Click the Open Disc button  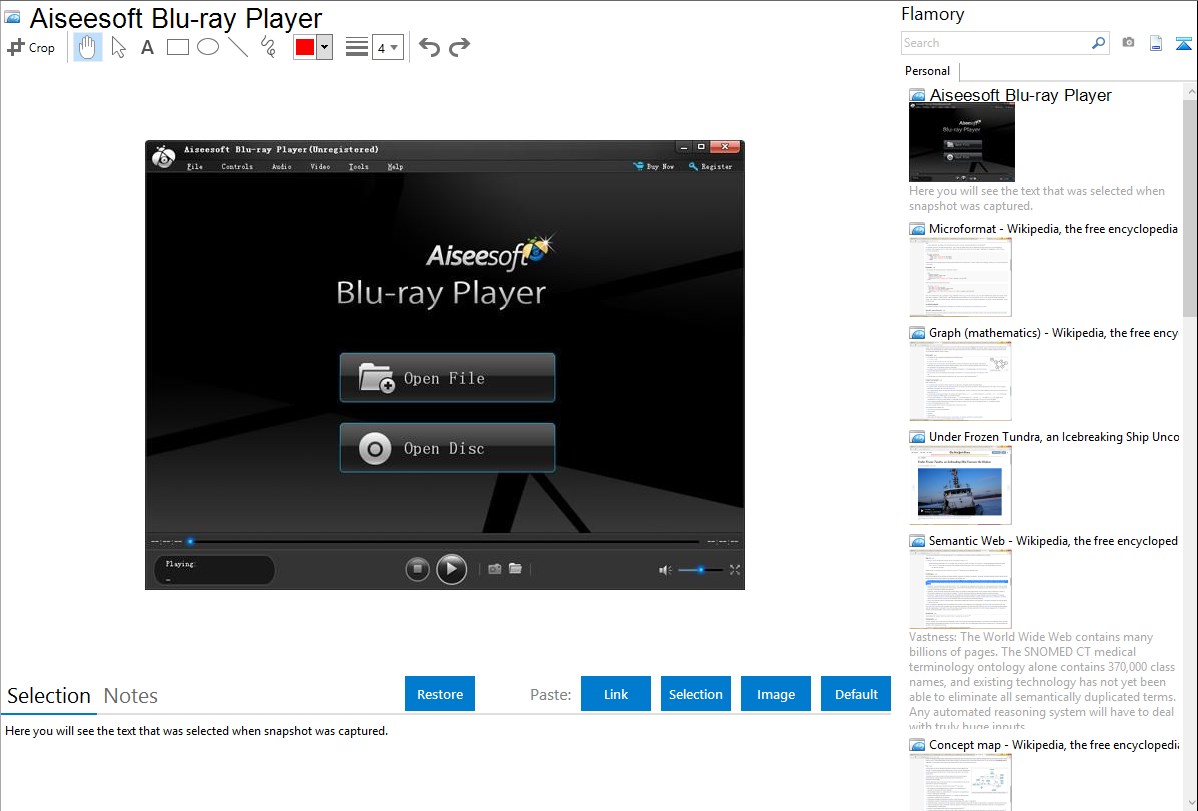(x=447, y=448)
